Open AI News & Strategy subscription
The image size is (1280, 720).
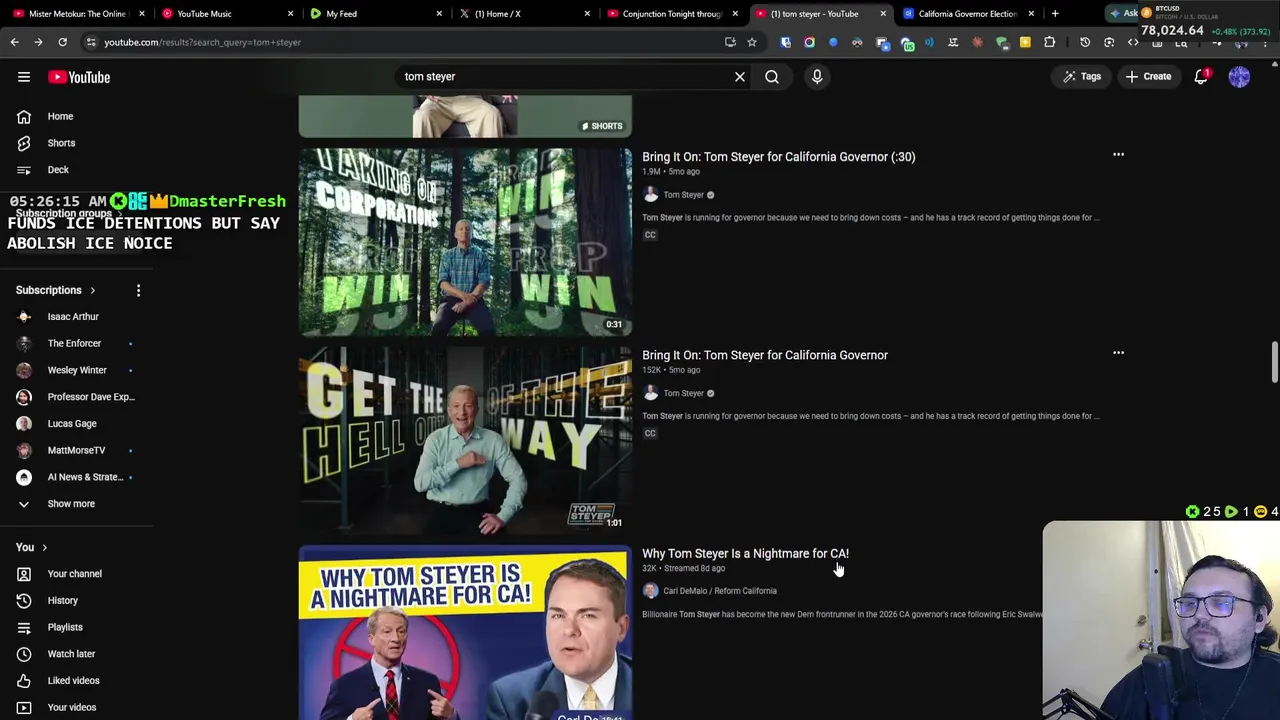tap(77, 477)
